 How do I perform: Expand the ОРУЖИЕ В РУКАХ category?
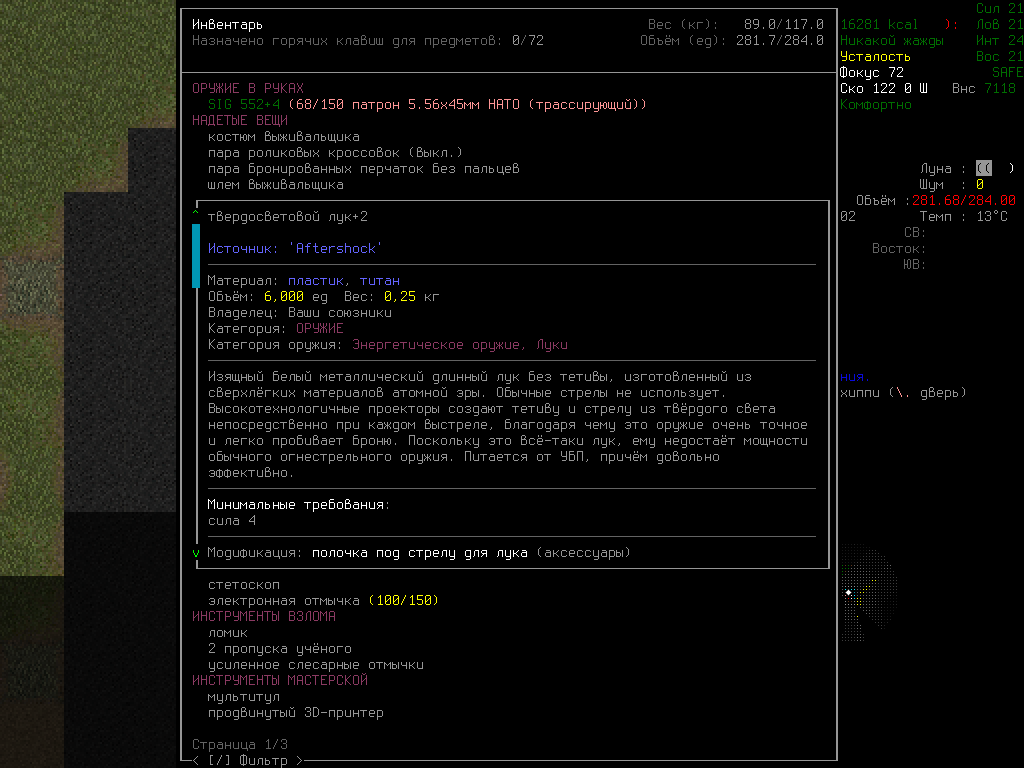click(x=248, y=89)
